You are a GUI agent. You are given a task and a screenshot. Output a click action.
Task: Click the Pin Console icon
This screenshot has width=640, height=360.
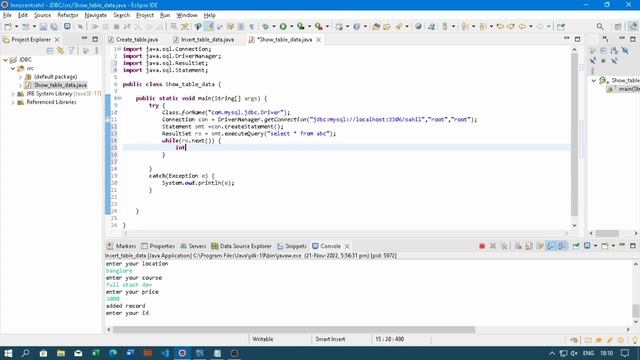click(x=576, y=246)
